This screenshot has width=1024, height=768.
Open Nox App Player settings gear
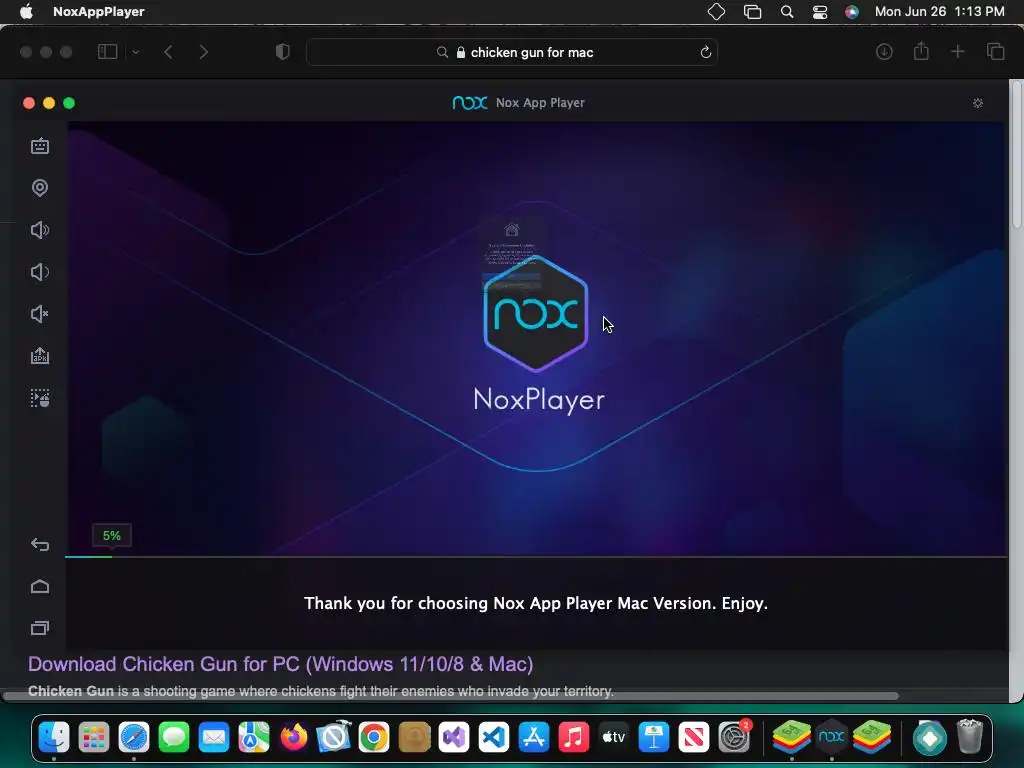978,103
